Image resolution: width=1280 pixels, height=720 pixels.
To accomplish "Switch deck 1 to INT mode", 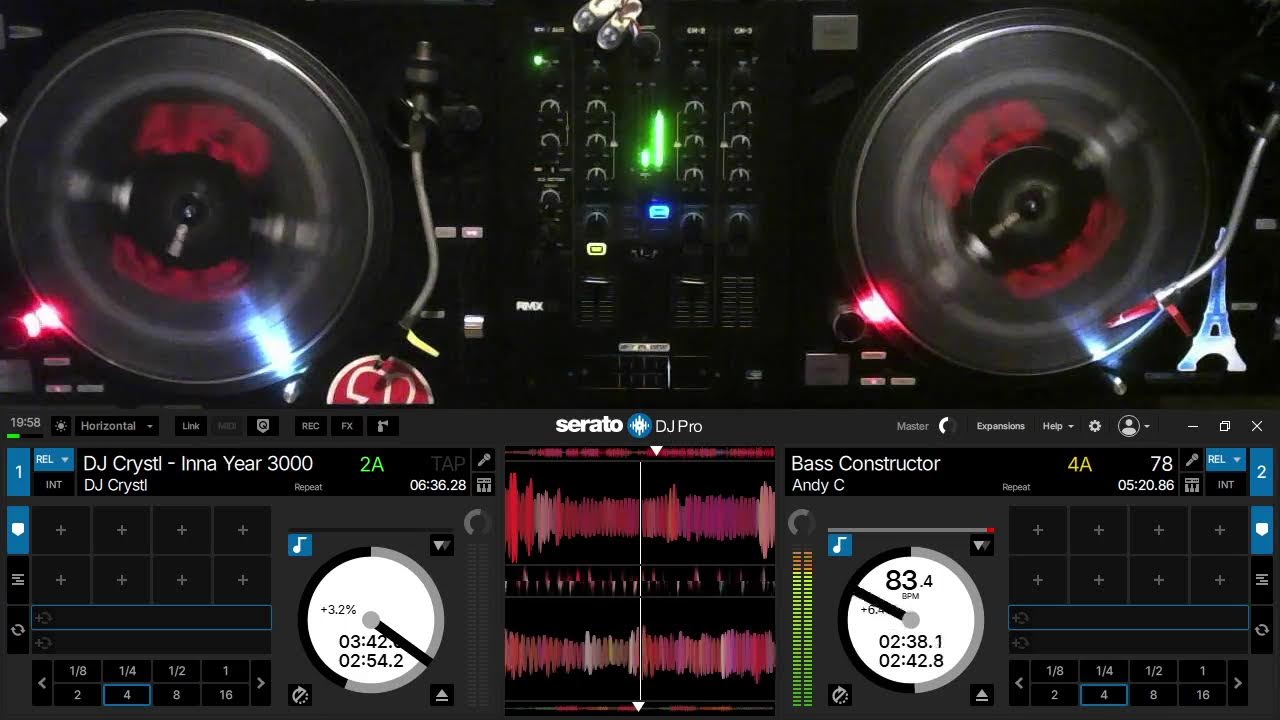I will coord(54,485).
